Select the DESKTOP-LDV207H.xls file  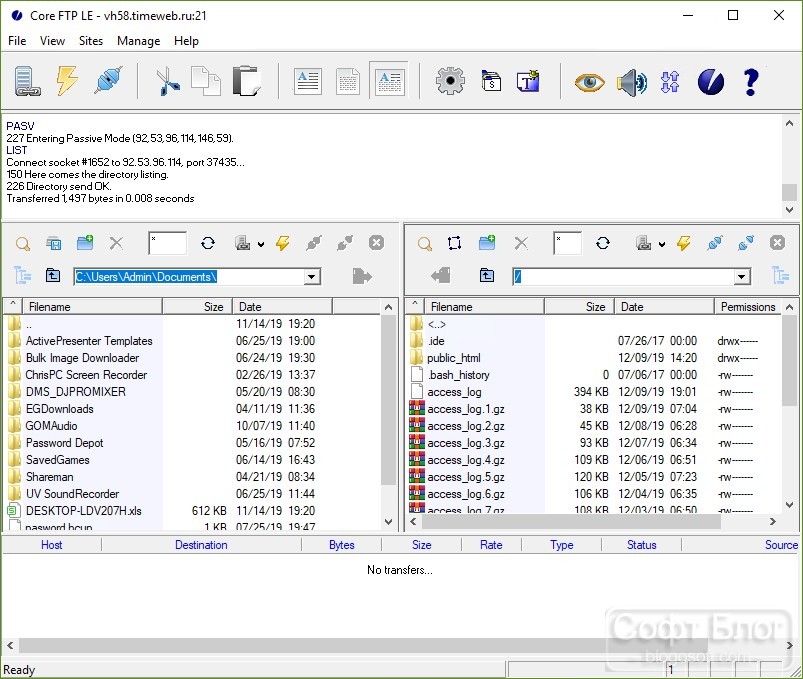point(83,511)
